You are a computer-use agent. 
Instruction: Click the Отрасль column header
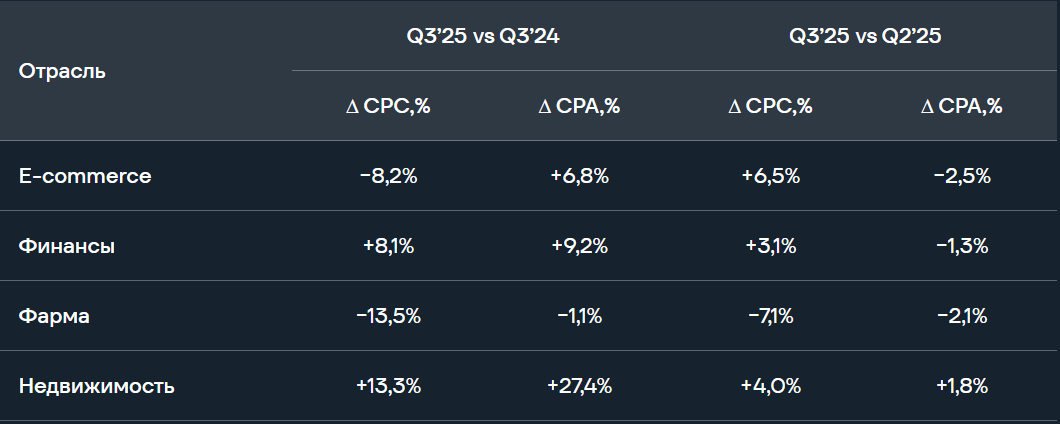tap(62, 71)
